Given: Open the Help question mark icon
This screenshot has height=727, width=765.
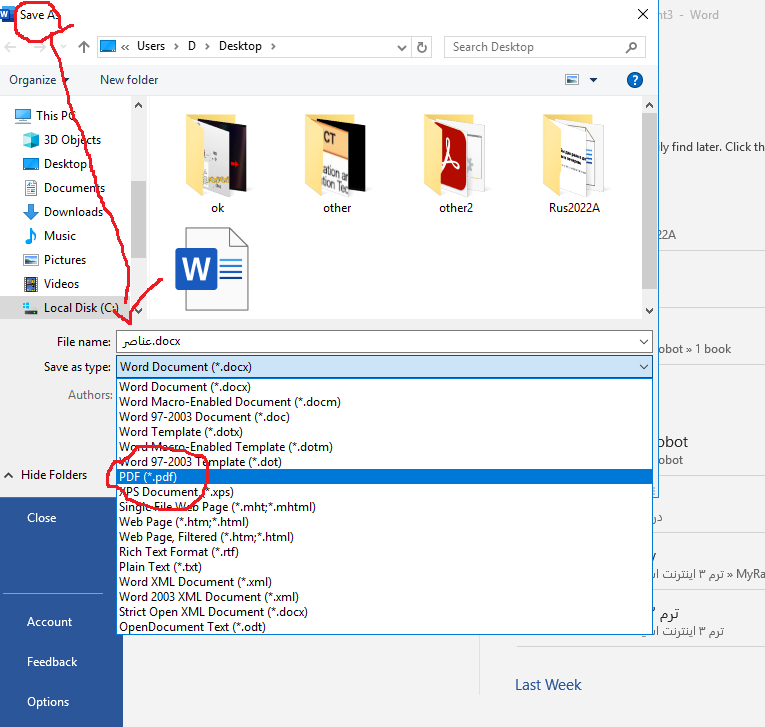Looking at the screenshot, I should click(x=634, y=80).
